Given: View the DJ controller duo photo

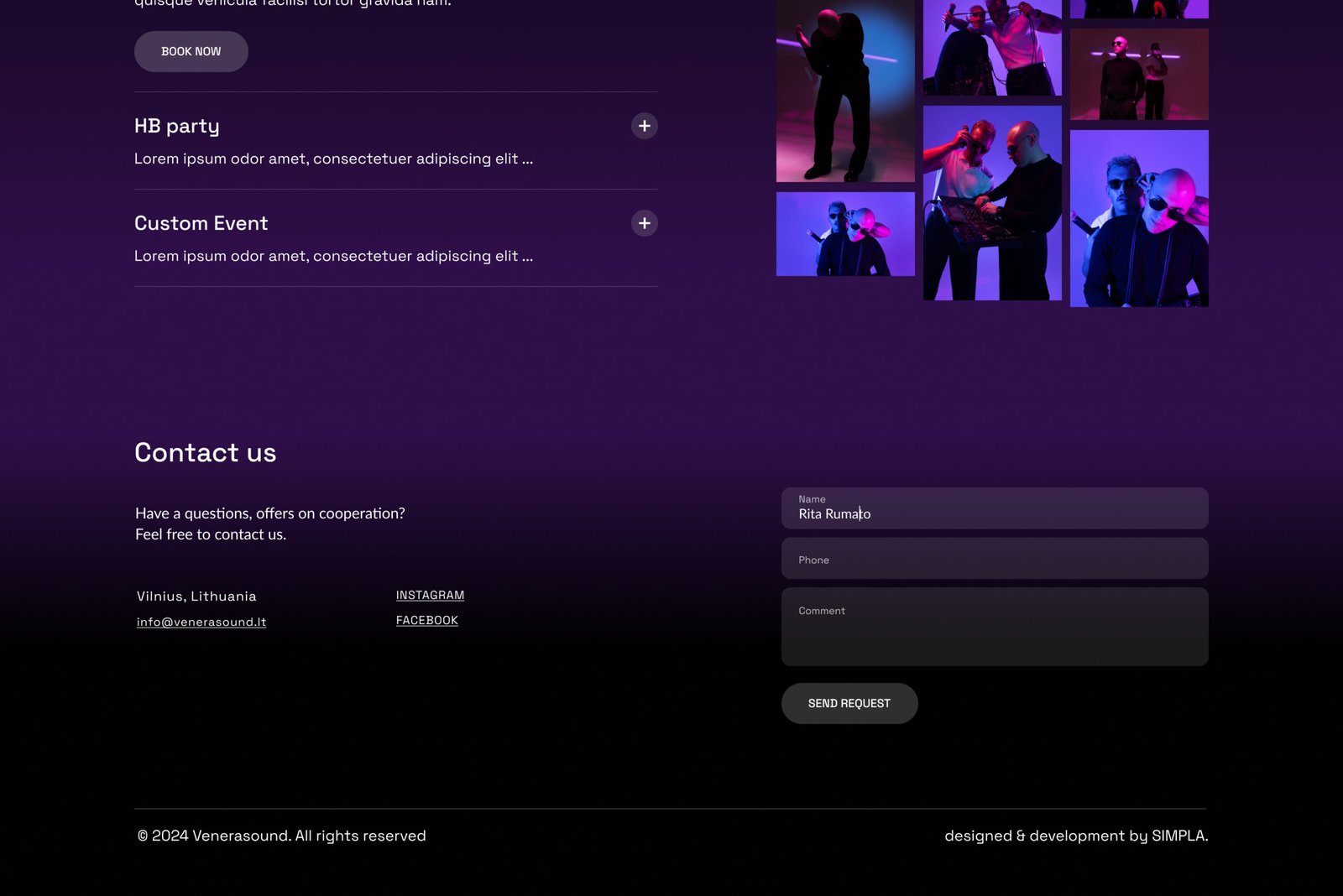Looking at the screenshot, I should [992, 203].
